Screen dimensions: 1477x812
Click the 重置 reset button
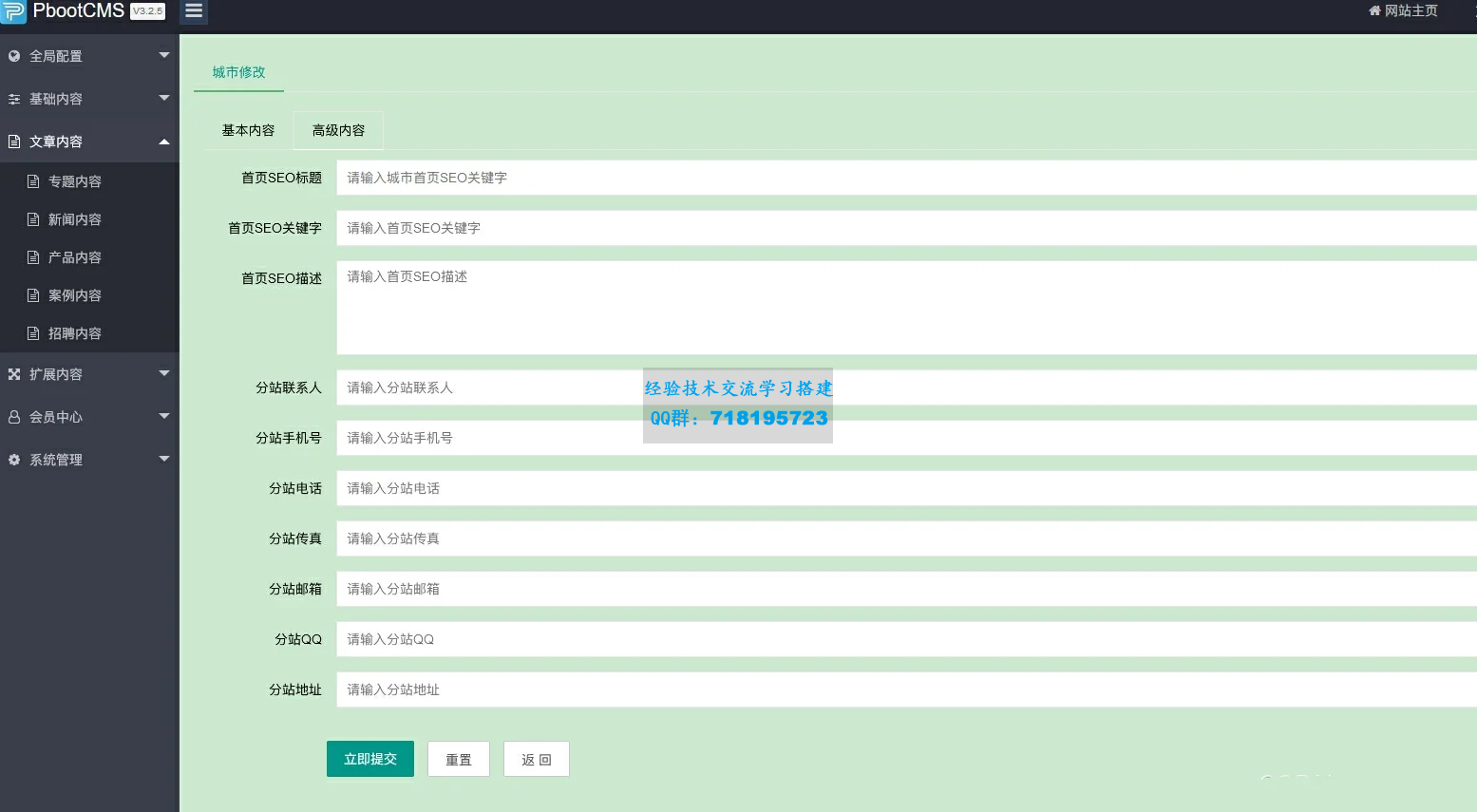(459, 759)
